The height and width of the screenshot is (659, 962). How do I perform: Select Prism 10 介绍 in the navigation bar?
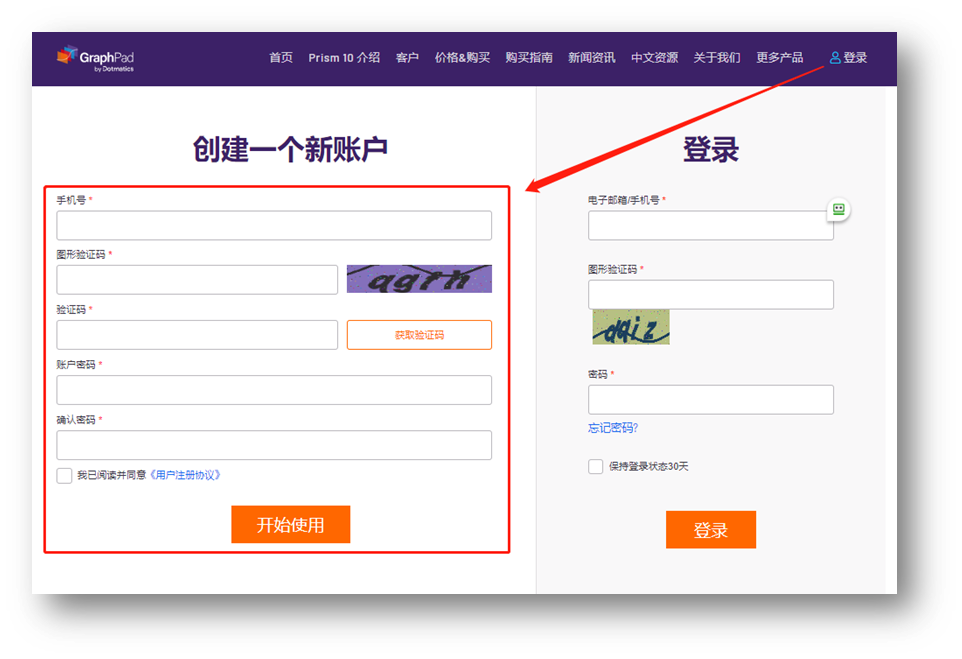(344, 57)
